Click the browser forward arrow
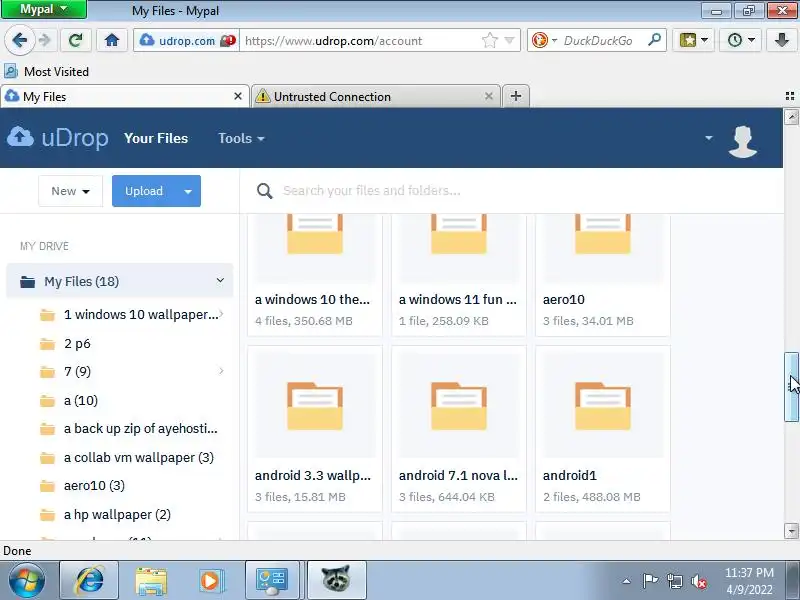Image resolution: width=800 pixels, height=600 pixels. [x=45, y=40]
